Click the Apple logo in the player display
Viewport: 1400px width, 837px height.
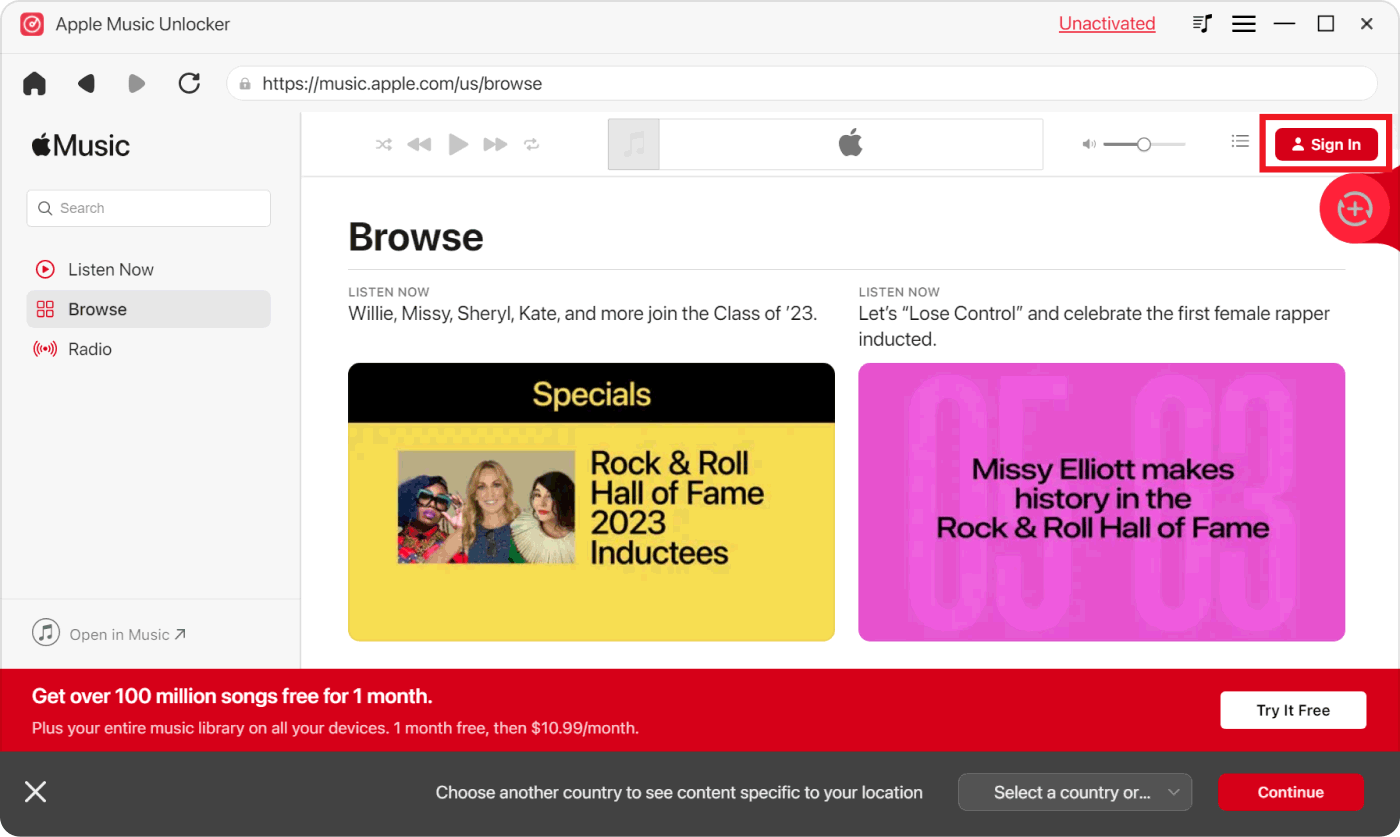coord(850,143)
